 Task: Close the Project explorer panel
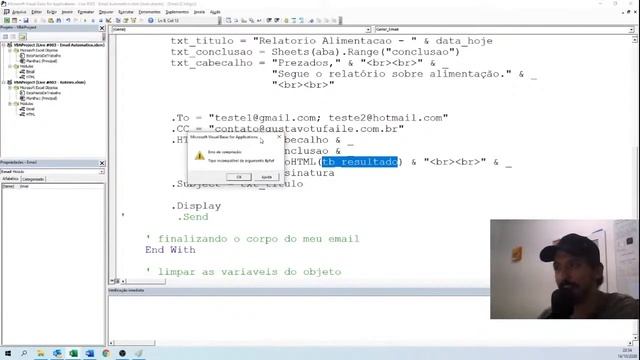pos(102,28)
